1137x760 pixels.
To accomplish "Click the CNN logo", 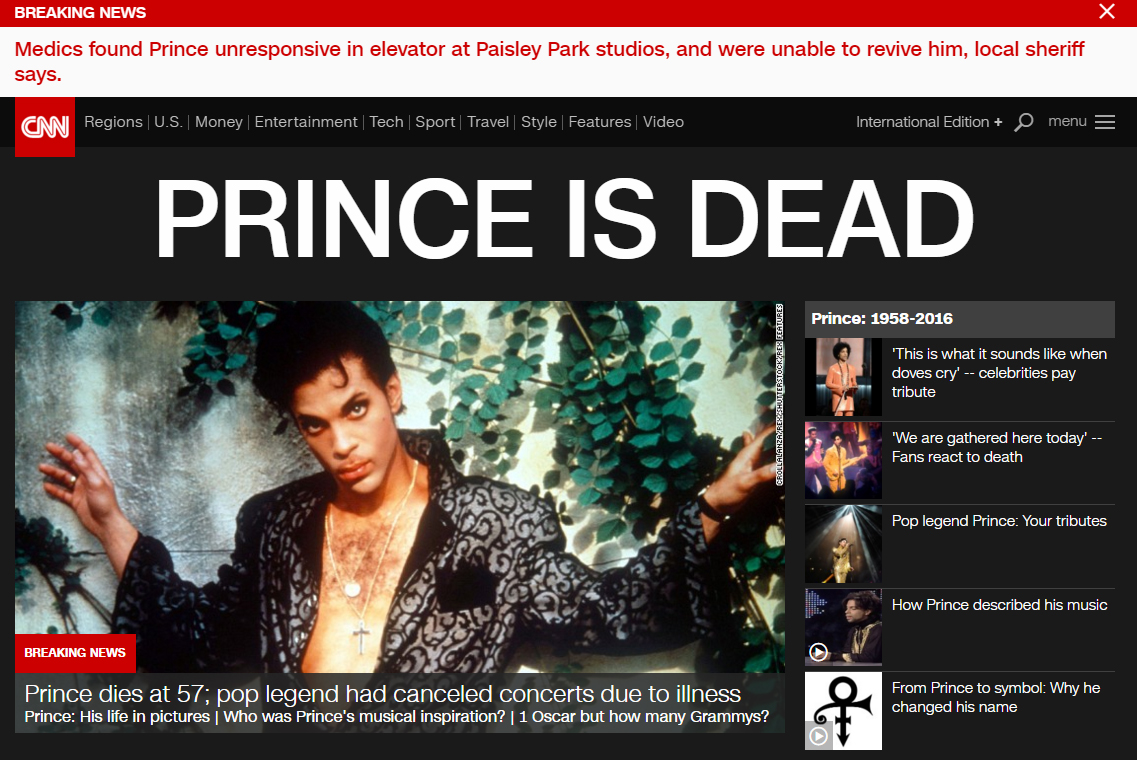I will (x=45, y=127).
